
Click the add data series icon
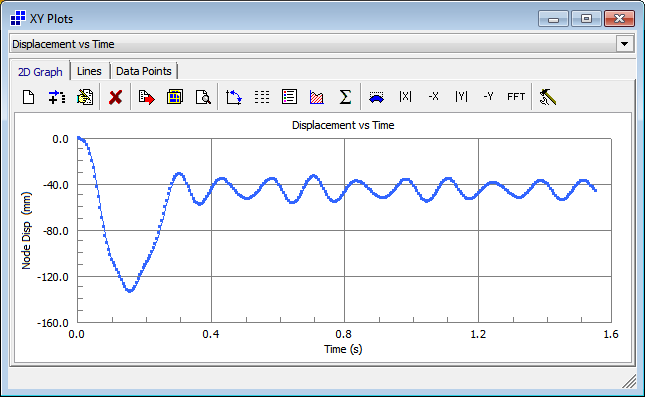[56, 97]
